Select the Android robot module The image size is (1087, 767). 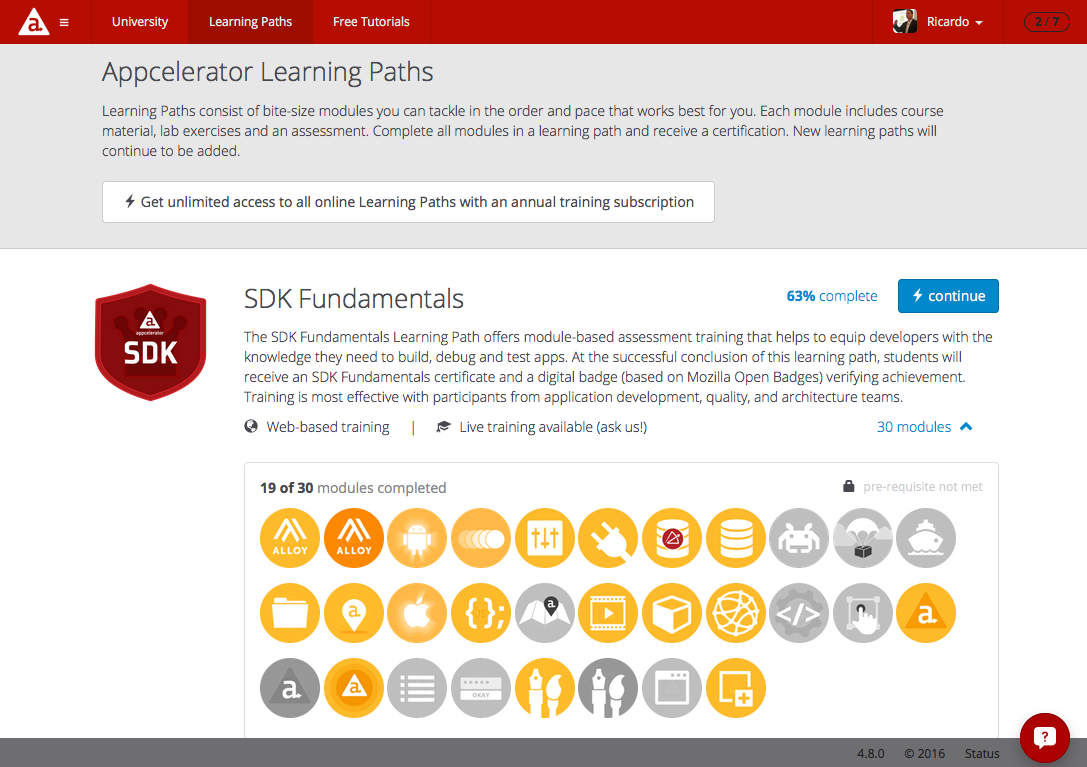[x=417, y=538]
